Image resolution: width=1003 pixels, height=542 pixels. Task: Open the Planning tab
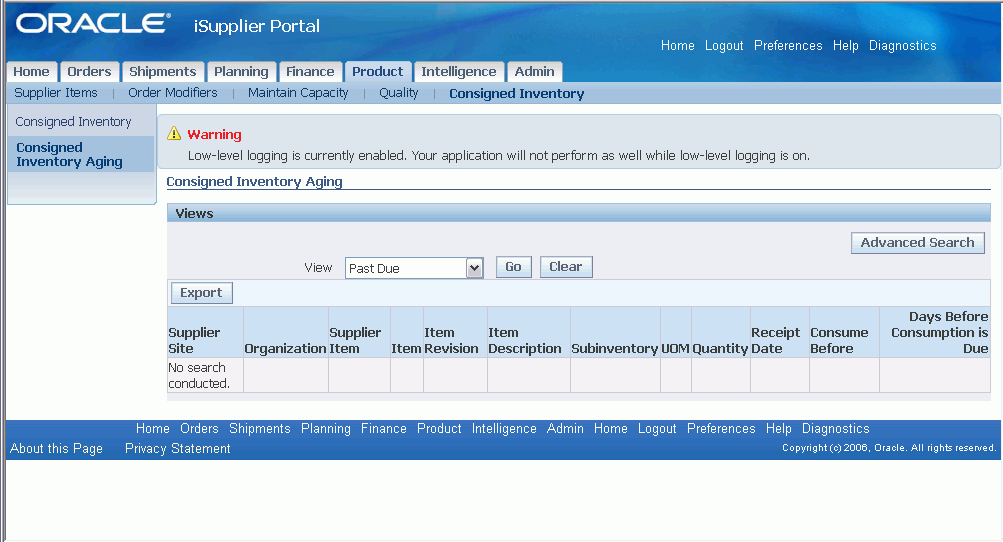(241, 72)
